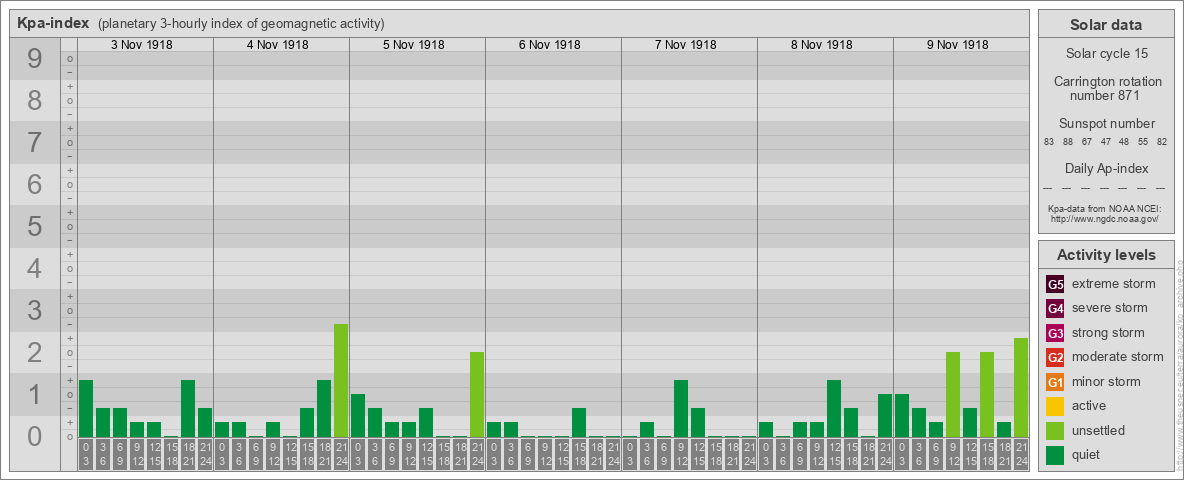The height and width of the screenshot is (480, 1184).
Task: Click the Solar data panel heading
Action: click(x=1105, y=25)
